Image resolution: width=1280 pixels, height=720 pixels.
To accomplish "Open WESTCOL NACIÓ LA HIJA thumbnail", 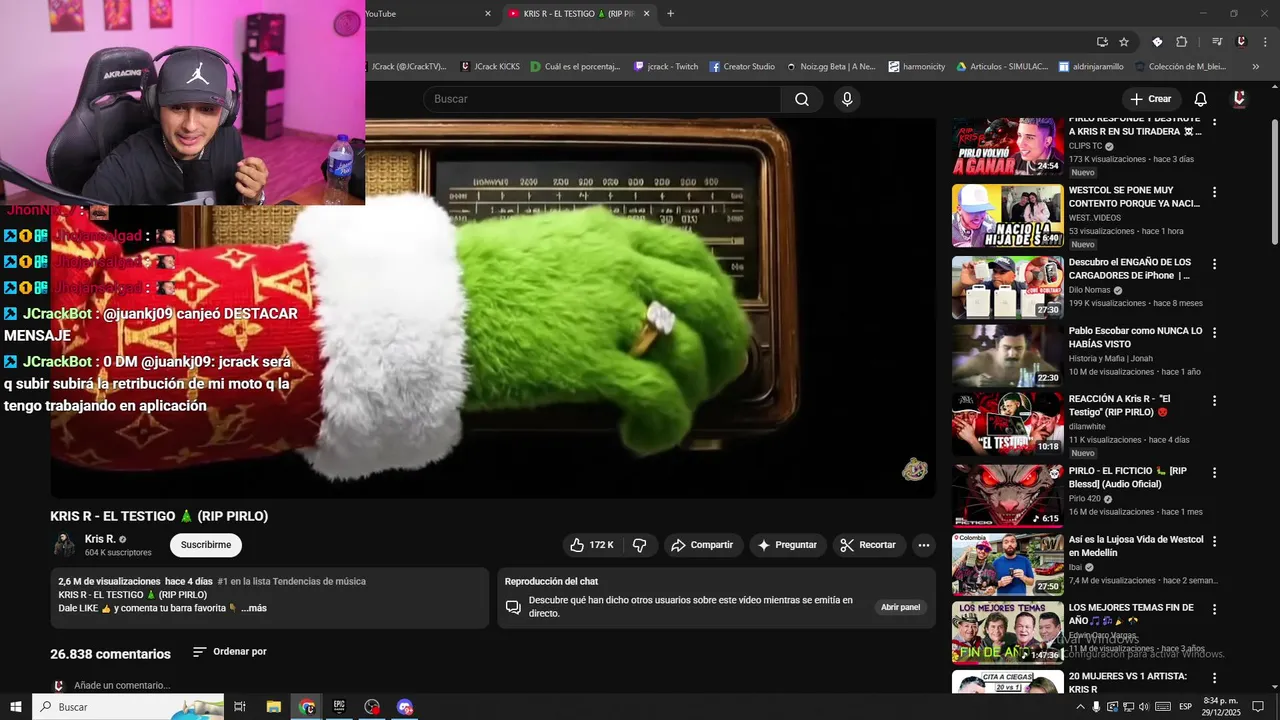I will point(1008,216).
